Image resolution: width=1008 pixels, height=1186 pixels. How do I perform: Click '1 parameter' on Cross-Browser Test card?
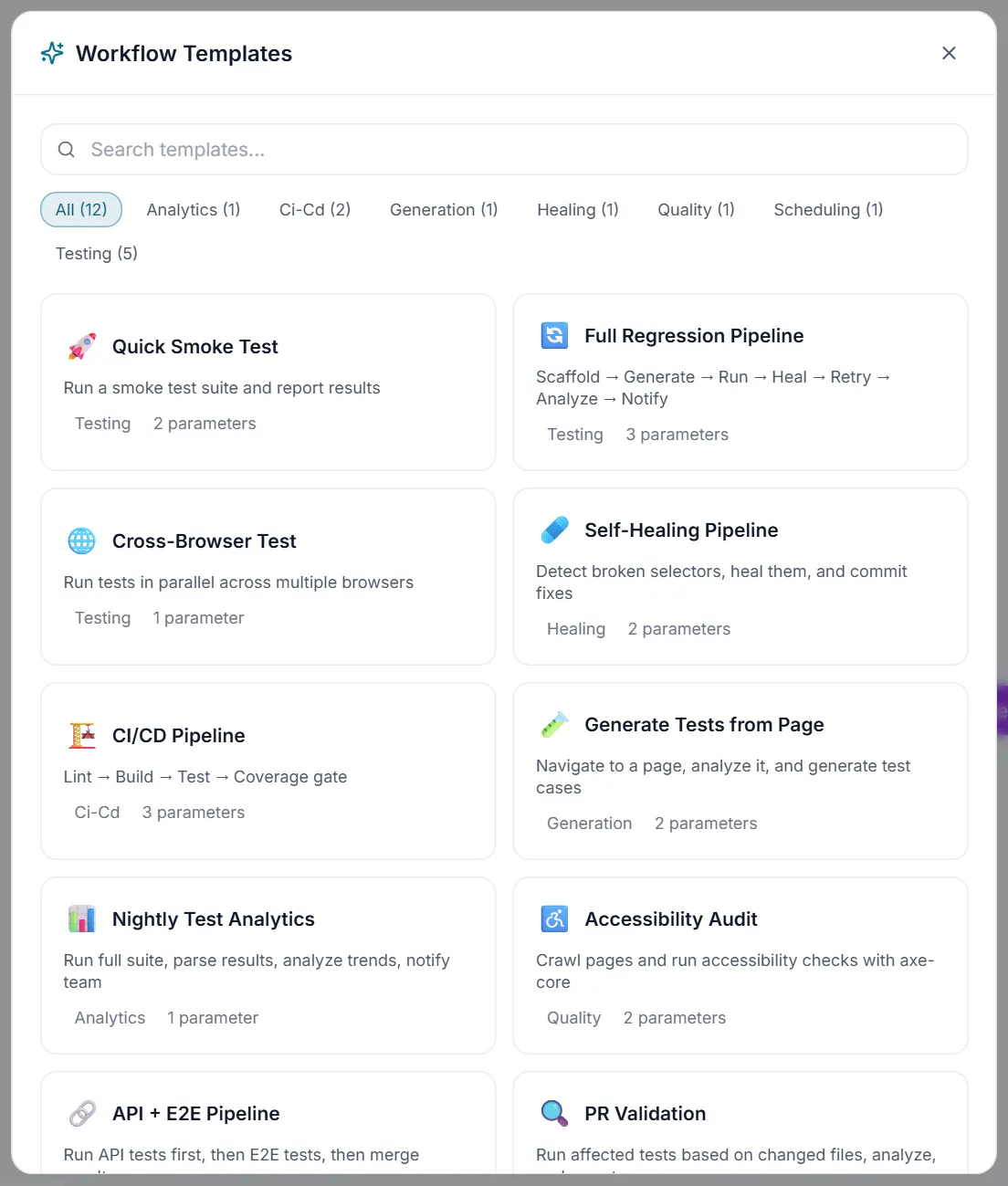click(198, 618)
